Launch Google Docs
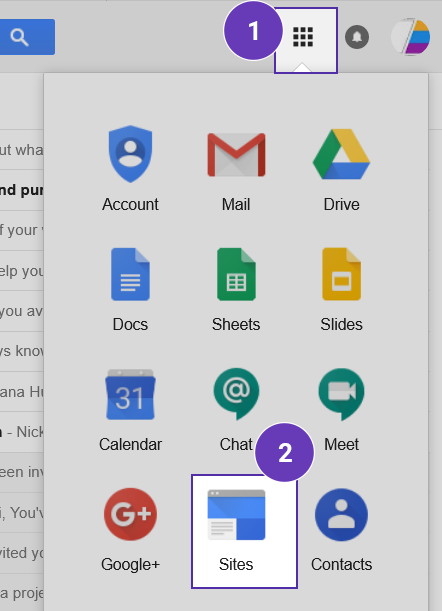 (130, 290)
